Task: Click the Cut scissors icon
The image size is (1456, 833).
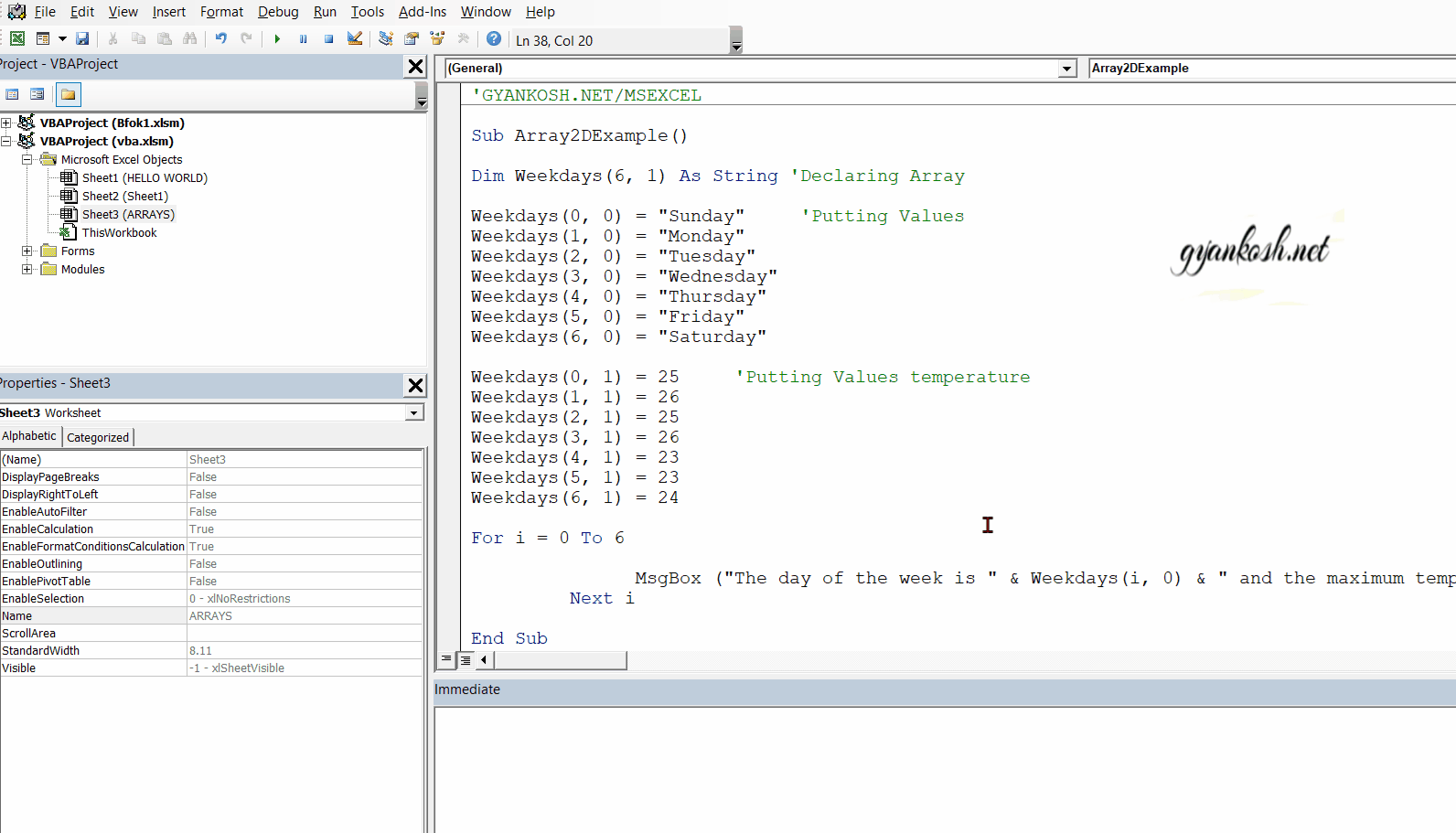Action: 112,38
